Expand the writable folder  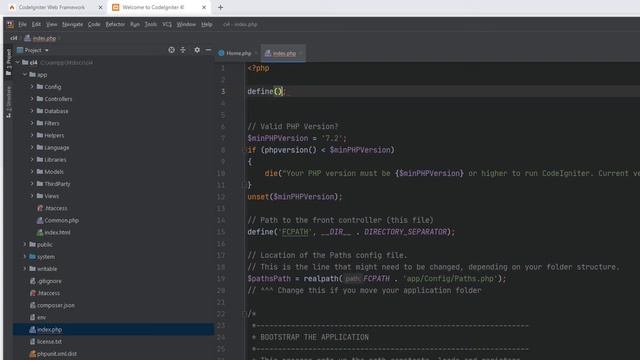point(25,269)
